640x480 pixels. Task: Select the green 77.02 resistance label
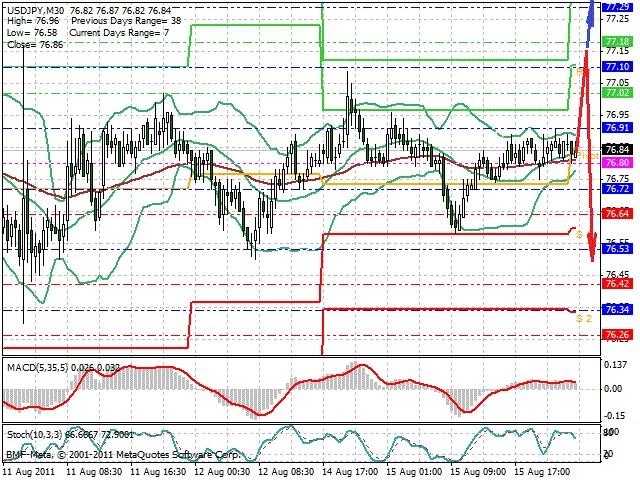click(617, 93)
